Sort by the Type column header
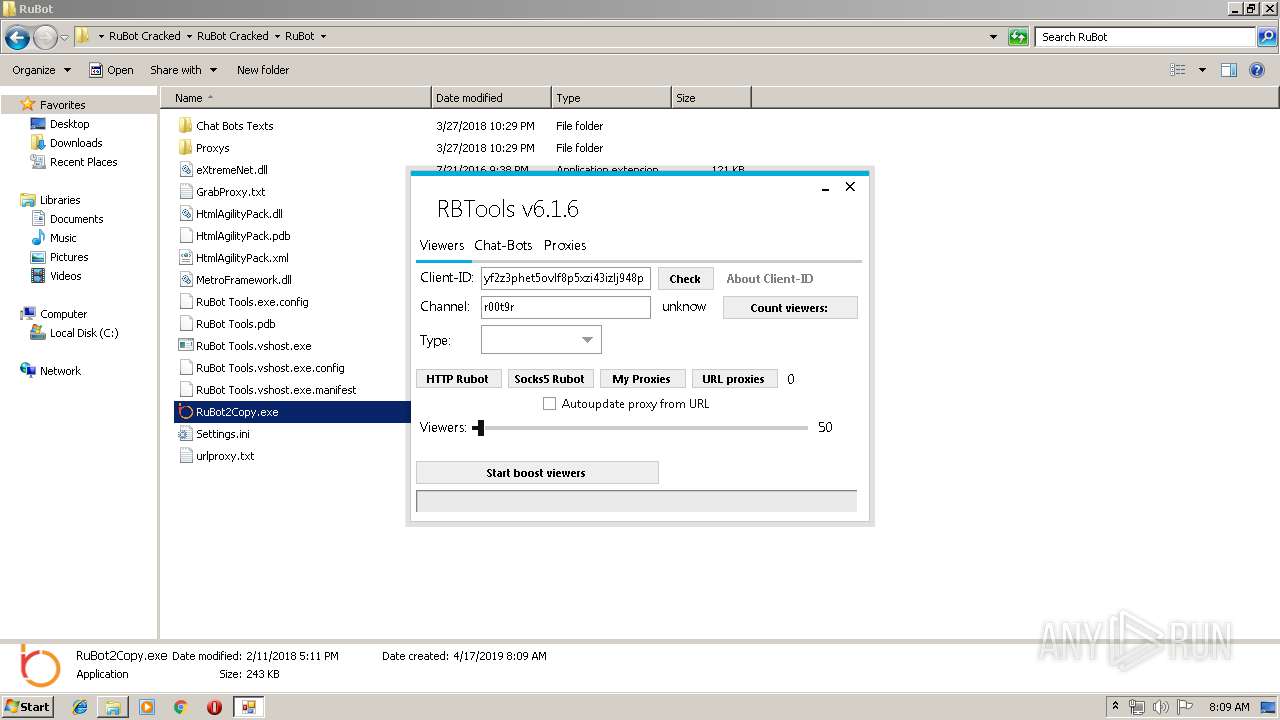The height and width of the screenshot is (720, 1280). point(611,98)
